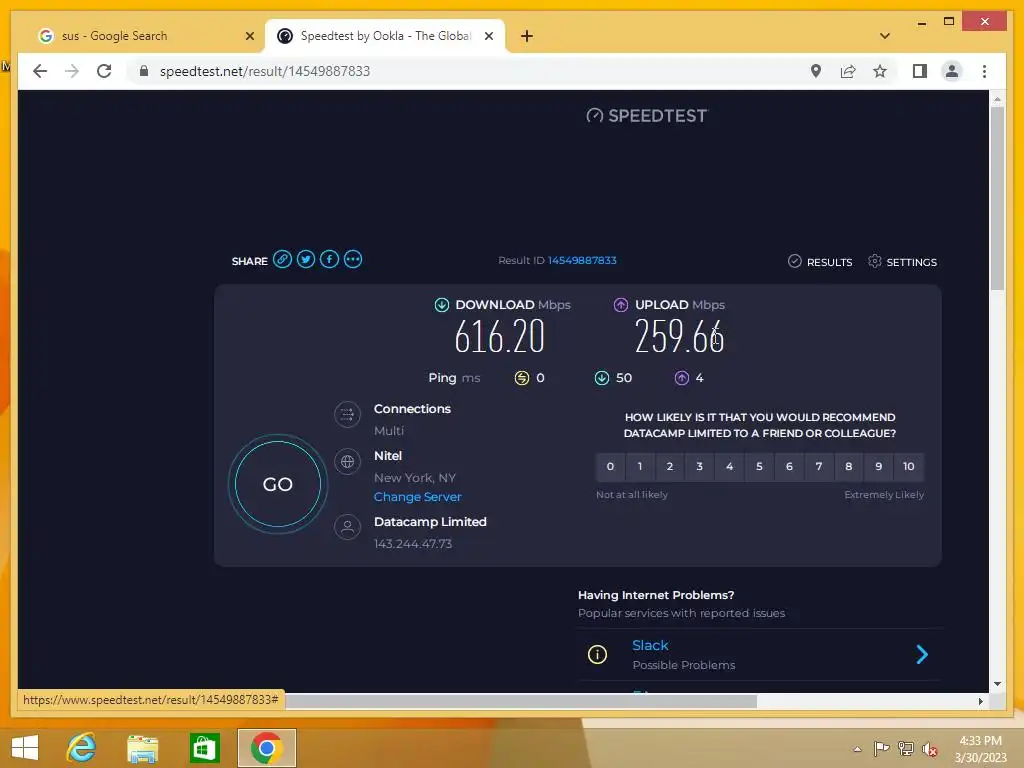Rate recommendation score 4
This screenshot has height=768, width=1024.
pos(729,466)
